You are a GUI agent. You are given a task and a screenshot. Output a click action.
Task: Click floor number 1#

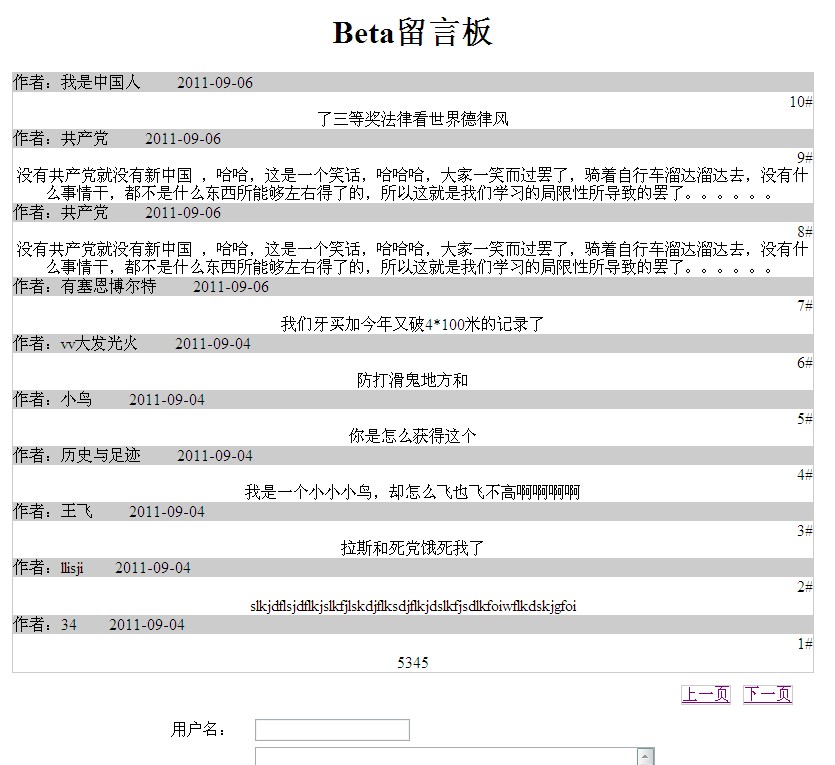point(805,644)
